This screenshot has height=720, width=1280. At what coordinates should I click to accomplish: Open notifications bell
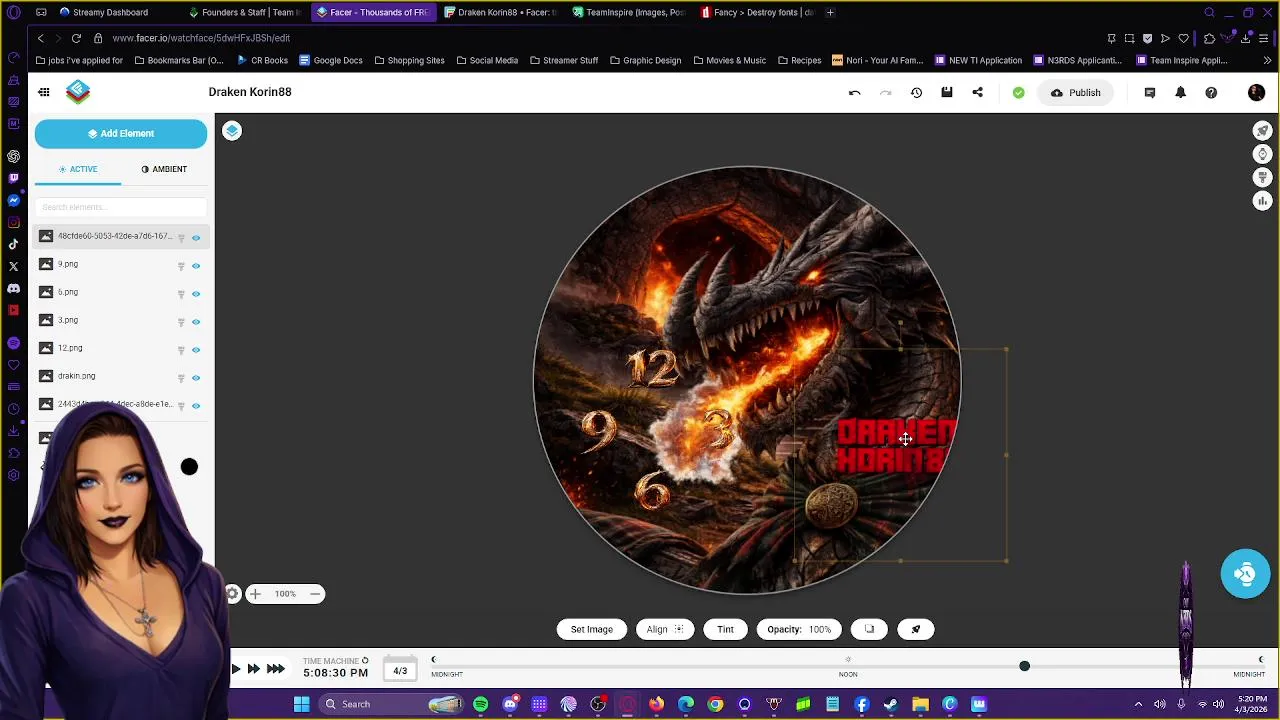click(x=1180, y=93)
